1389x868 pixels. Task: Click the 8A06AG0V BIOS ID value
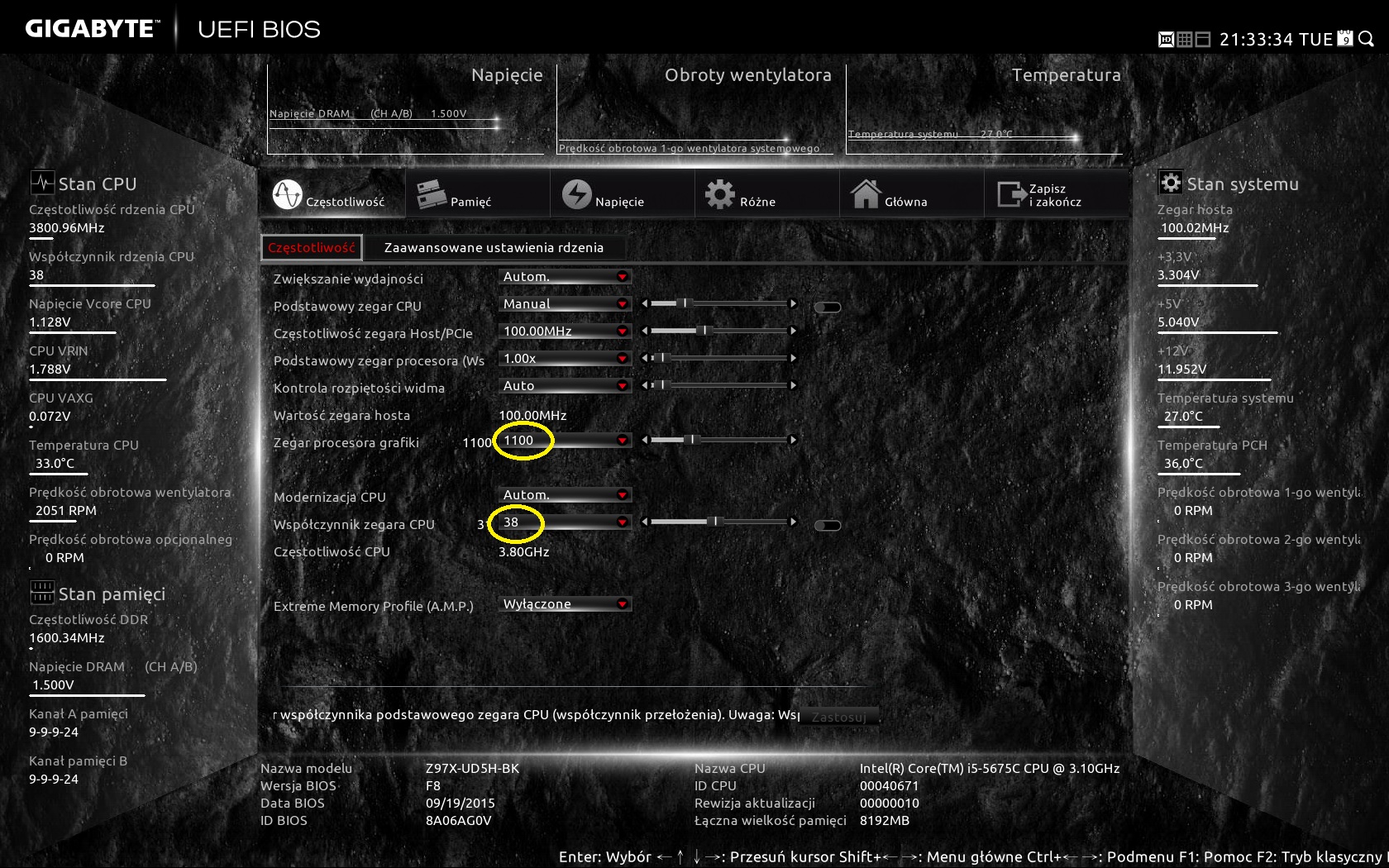coord(458,821)
